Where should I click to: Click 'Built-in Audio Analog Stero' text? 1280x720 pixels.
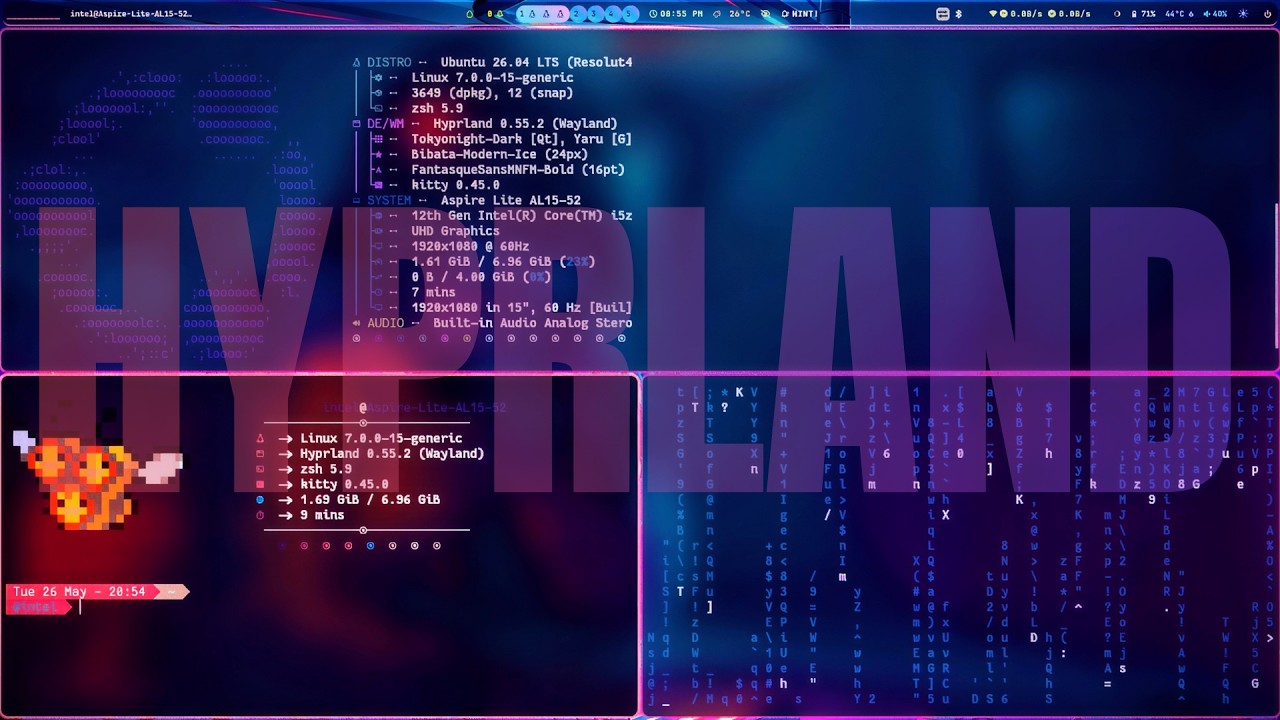532,323
